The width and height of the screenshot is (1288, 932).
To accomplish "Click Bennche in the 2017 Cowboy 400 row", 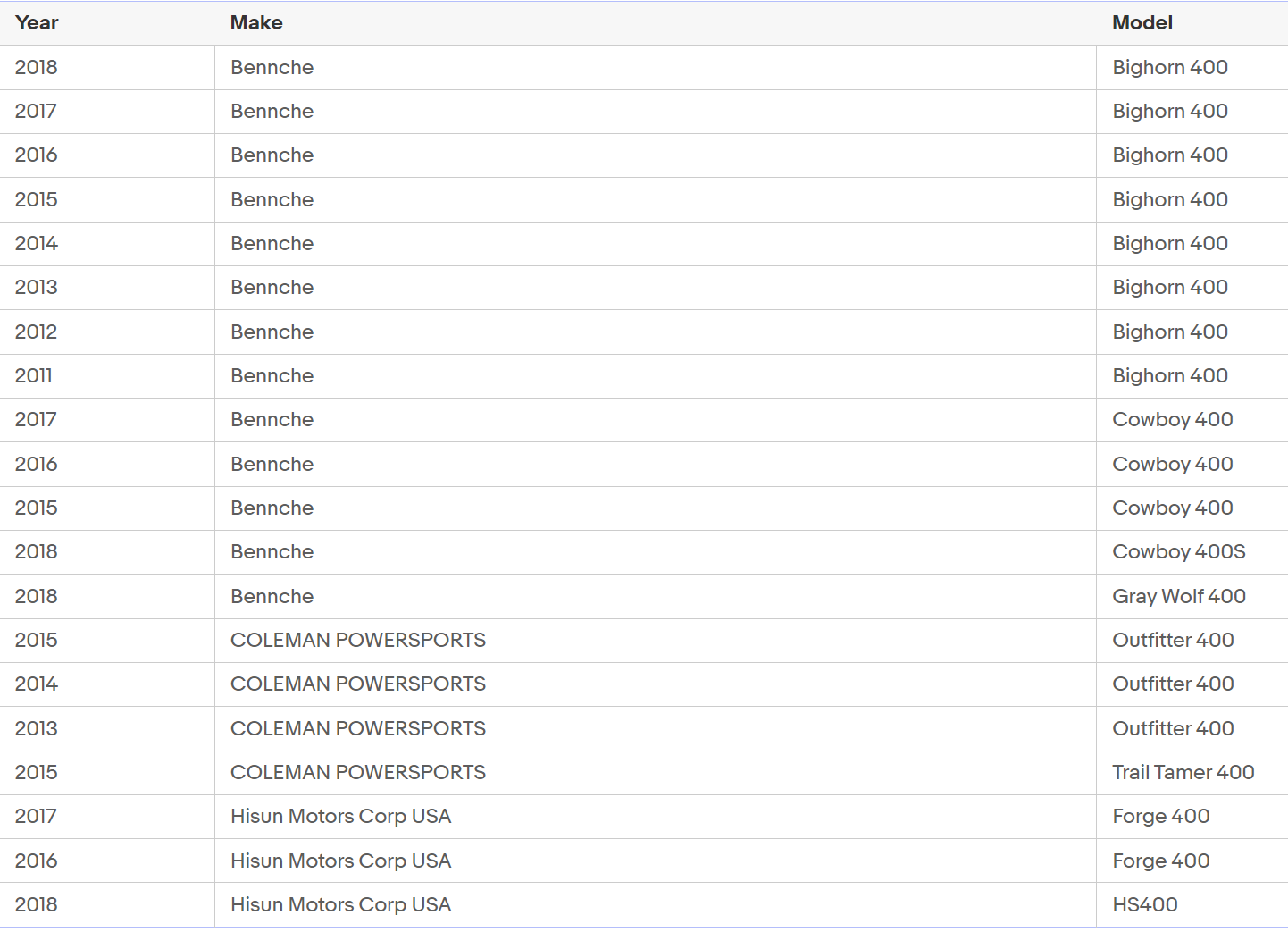I will pyautogui.click(x=272, y=419).
